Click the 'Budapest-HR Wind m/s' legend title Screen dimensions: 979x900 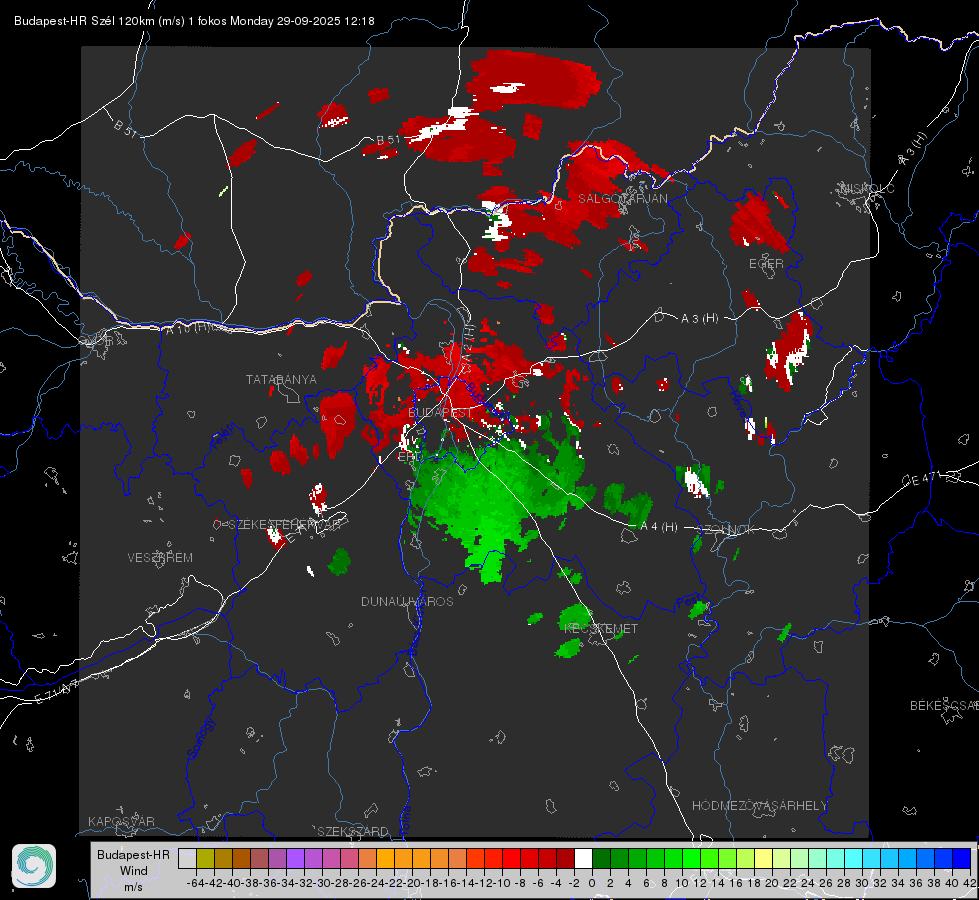coord(134,871)
